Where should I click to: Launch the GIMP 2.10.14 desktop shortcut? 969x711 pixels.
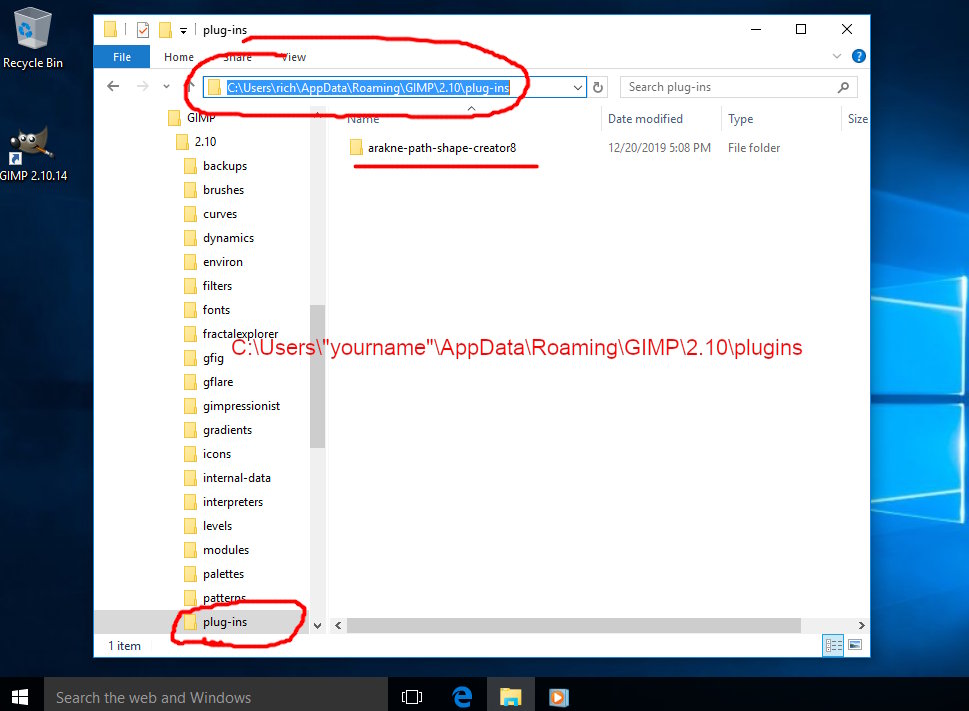coord(33,154)
